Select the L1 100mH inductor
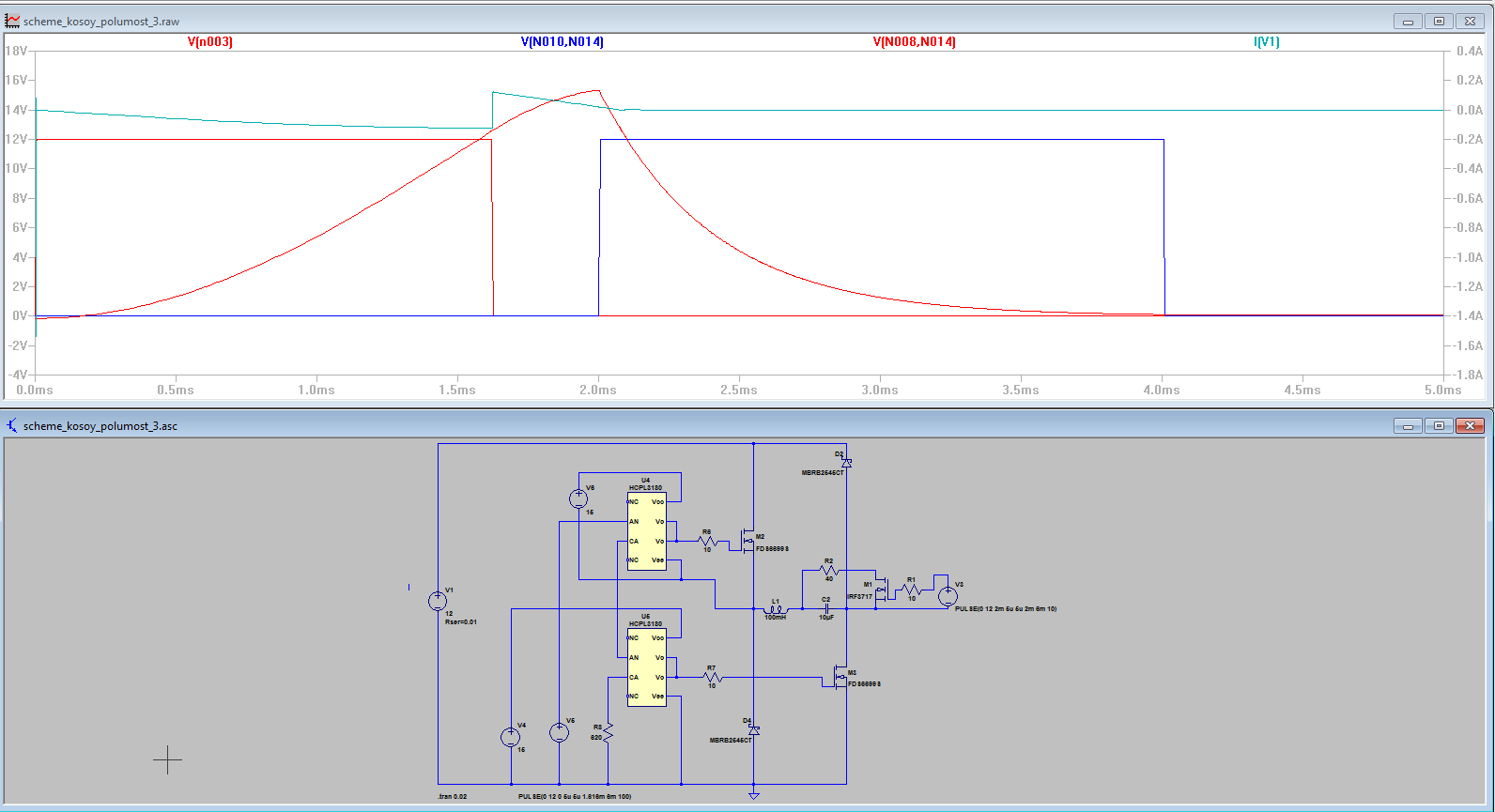 [776, 609]
